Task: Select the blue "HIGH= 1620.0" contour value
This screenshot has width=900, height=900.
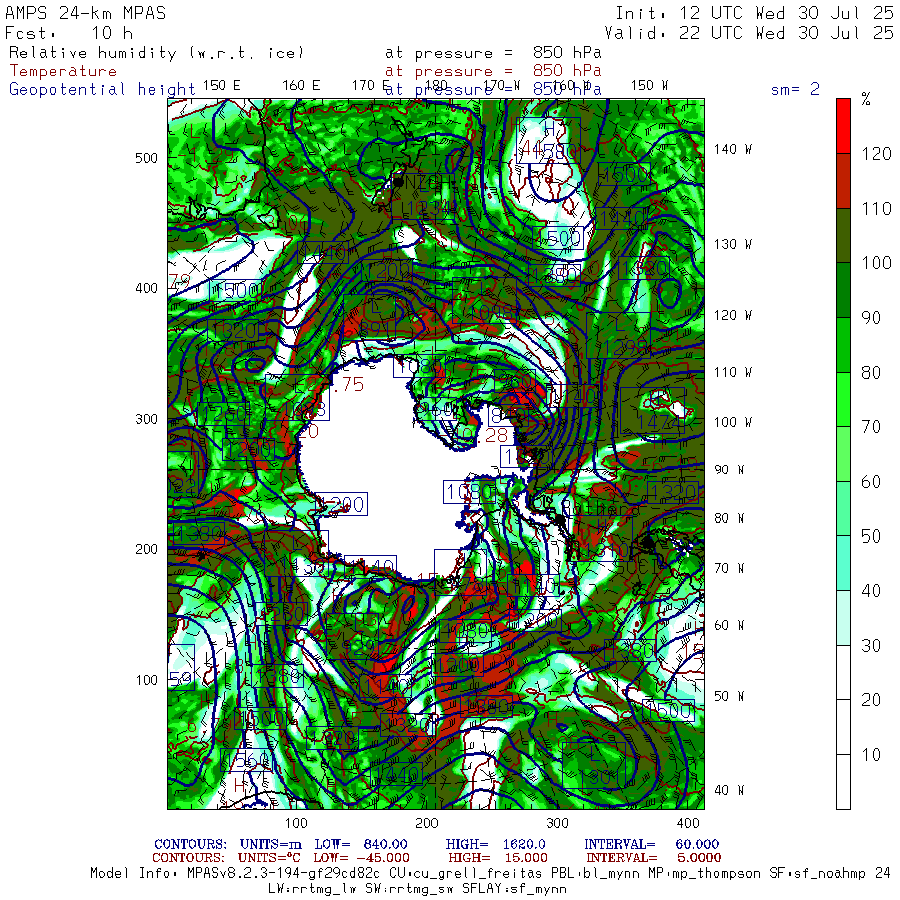Action: click(x=495, y=844)
